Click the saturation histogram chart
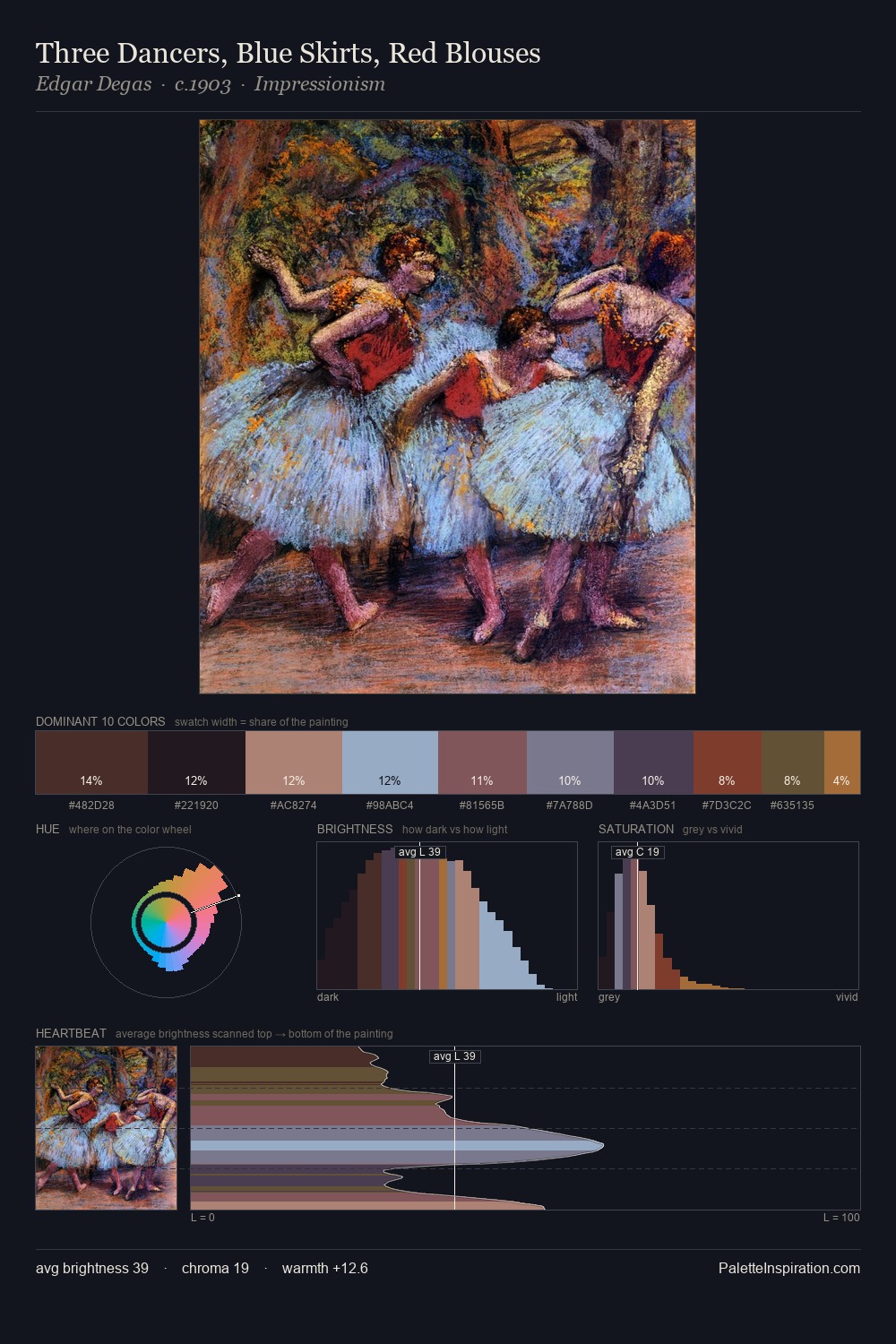The width and height of the screenshot is (896, 1344). click(x=728, y=916)
